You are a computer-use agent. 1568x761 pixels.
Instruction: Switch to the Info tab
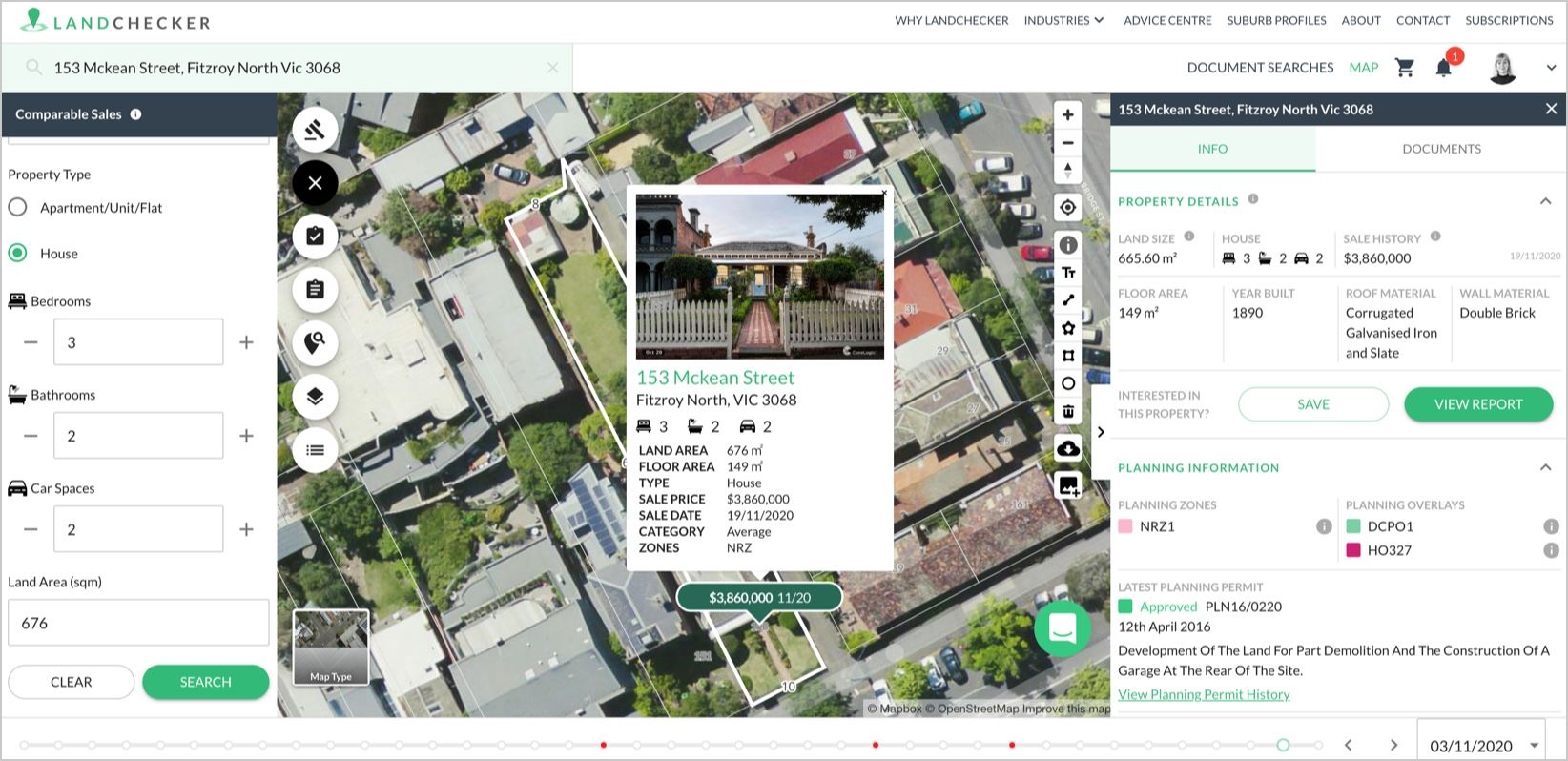1213,149
